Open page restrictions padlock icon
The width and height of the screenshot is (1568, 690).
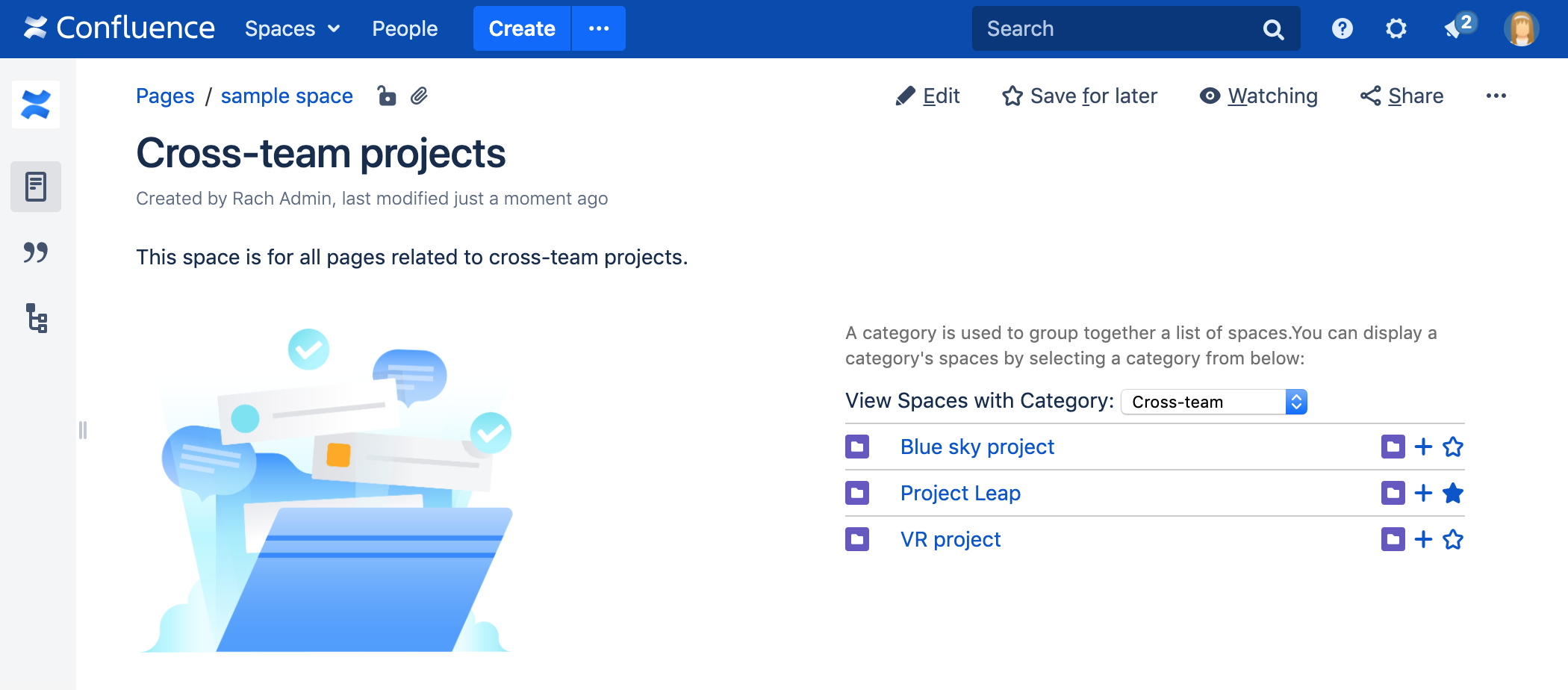pyautogui.click(x=386, y=96)
